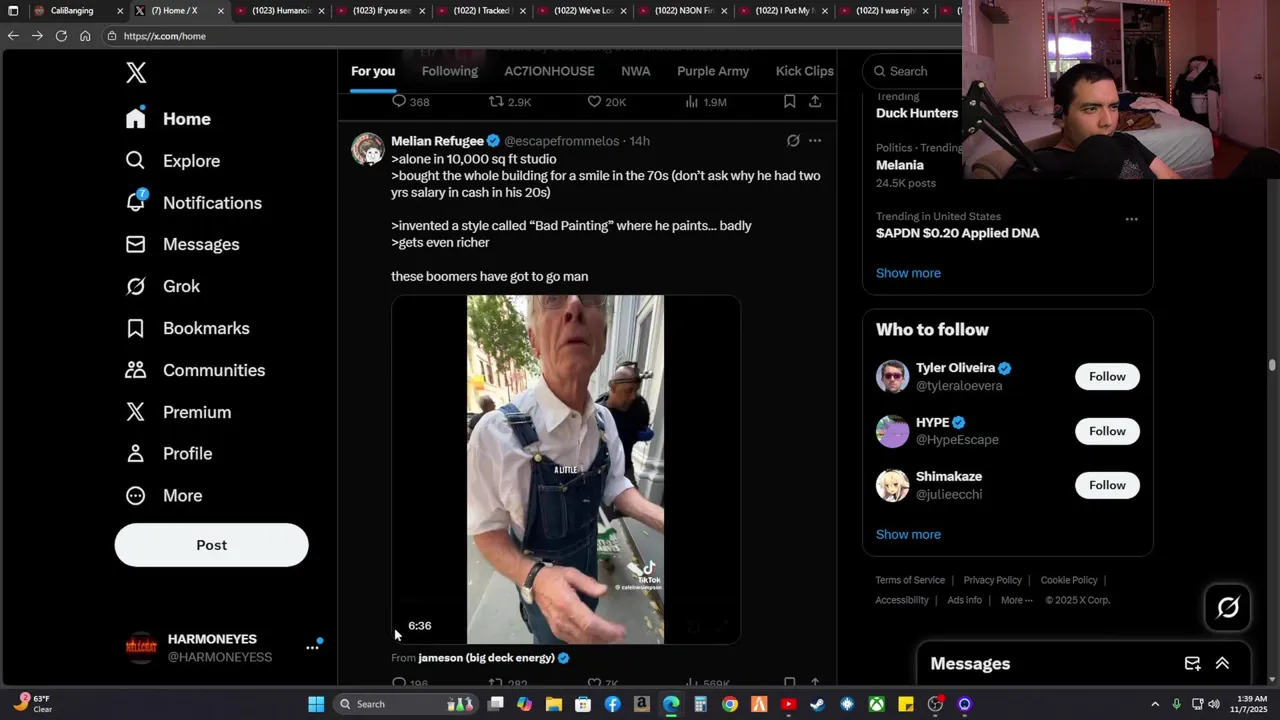Switch to the For you tab
Screen dimensions: 1280x720
373,71
